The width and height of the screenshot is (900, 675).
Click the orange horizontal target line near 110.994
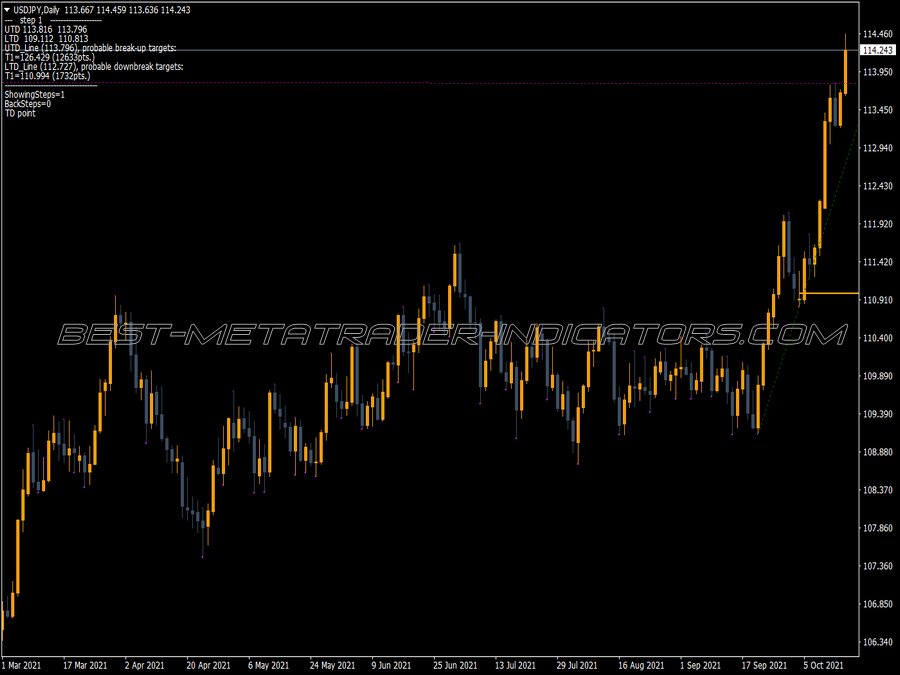coord(829,293)
